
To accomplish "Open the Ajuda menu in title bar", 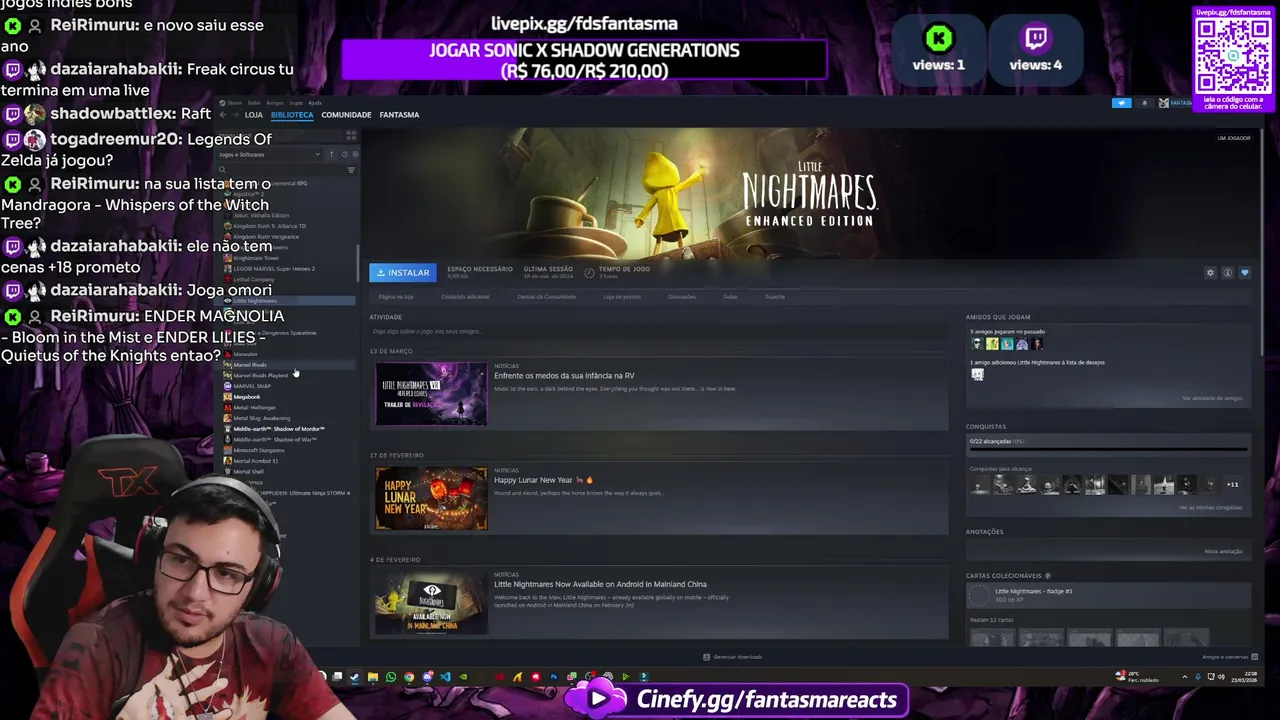I will [314, 103].
